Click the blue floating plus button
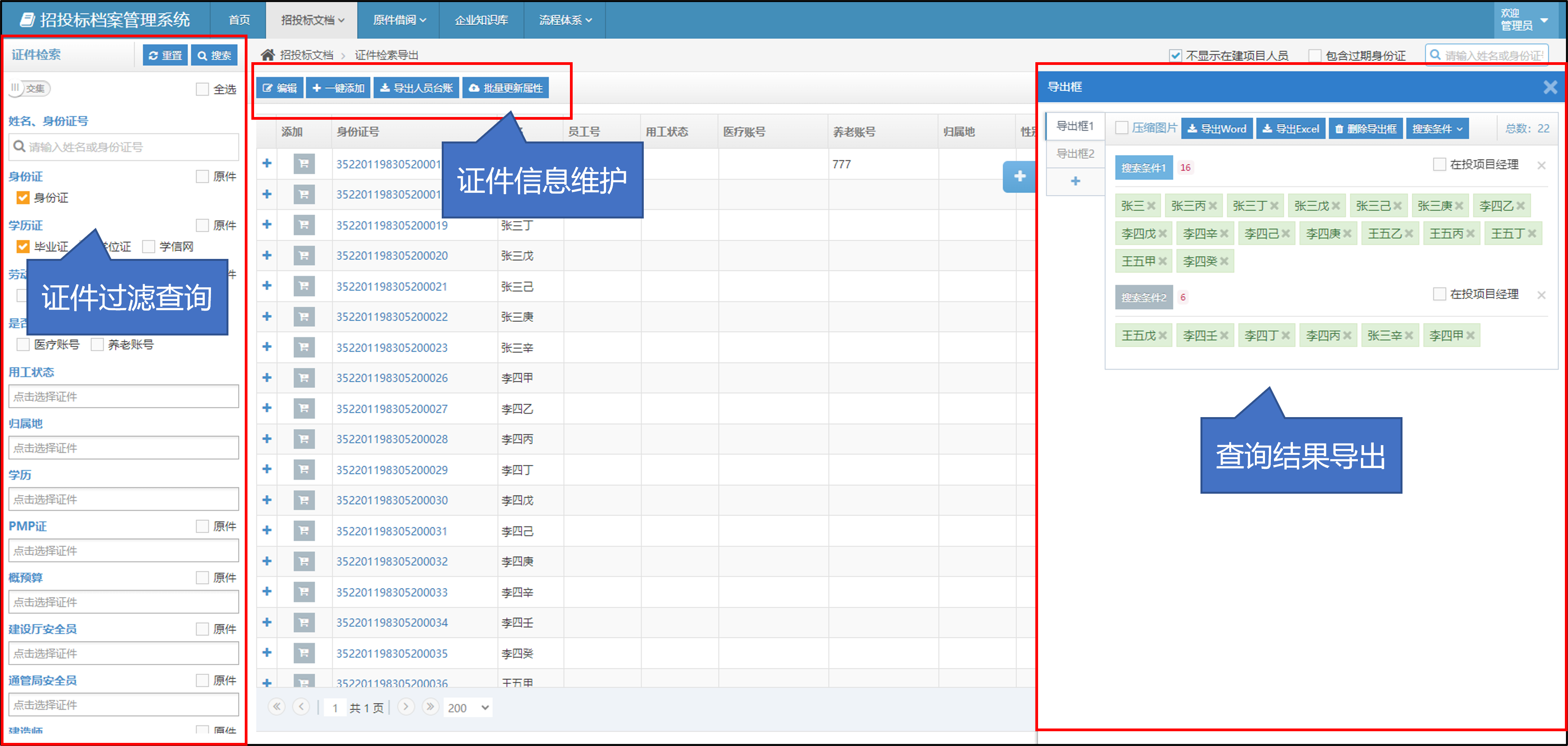Screen dimensions: 1568x746 click(x=1019, y=176)
